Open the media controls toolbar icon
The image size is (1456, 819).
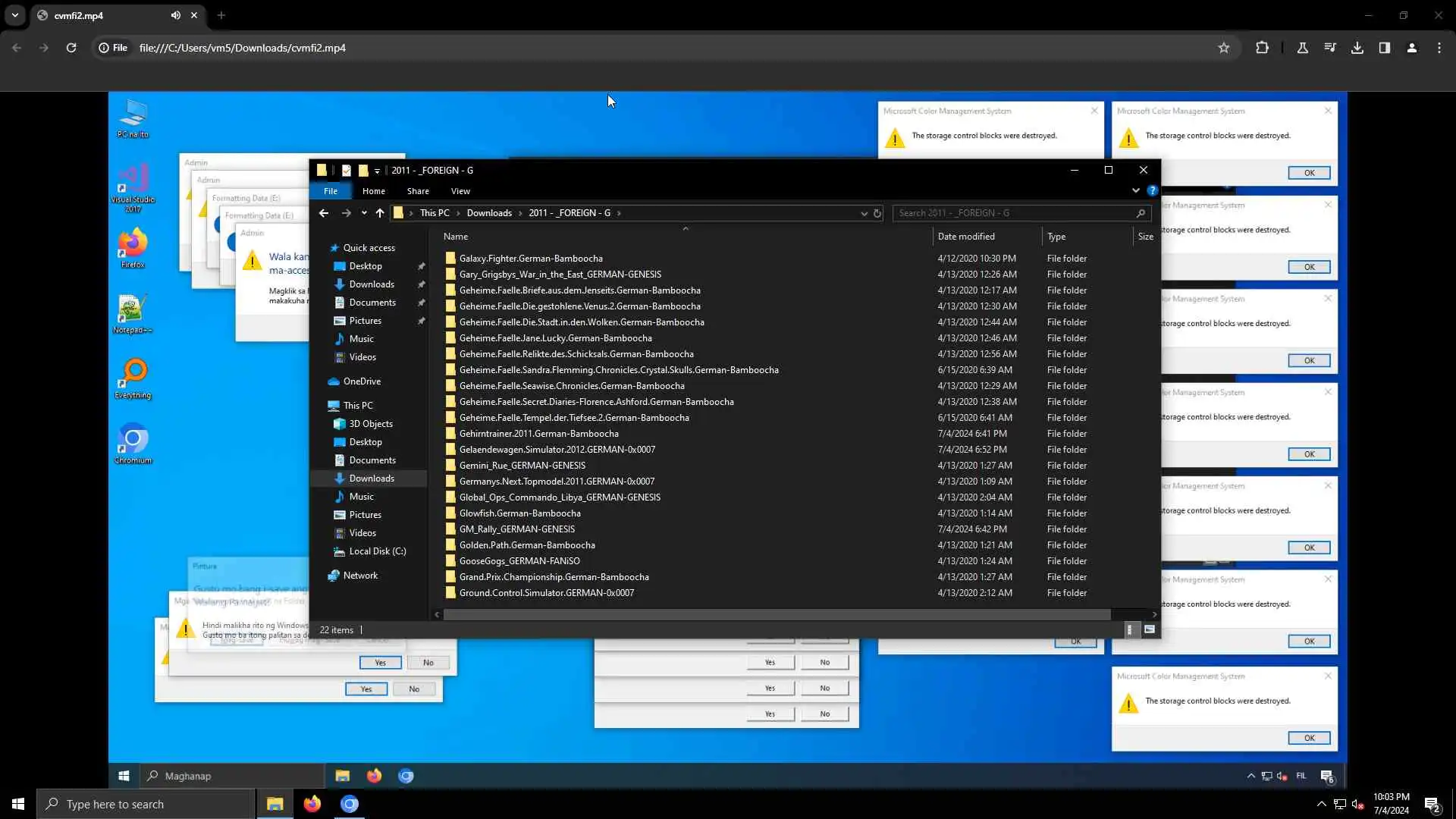point(1330,48)
